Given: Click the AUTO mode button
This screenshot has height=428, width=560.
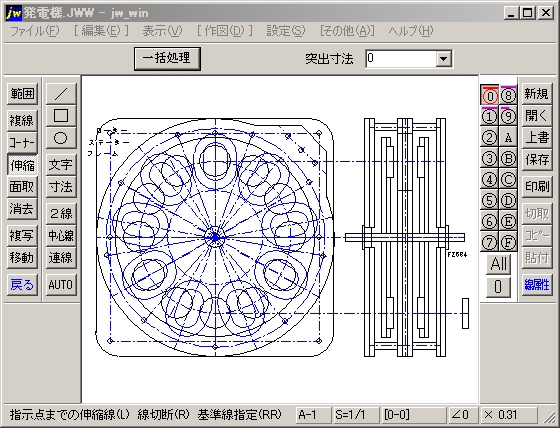Looking at the screenshot, I should click(61, 285).
